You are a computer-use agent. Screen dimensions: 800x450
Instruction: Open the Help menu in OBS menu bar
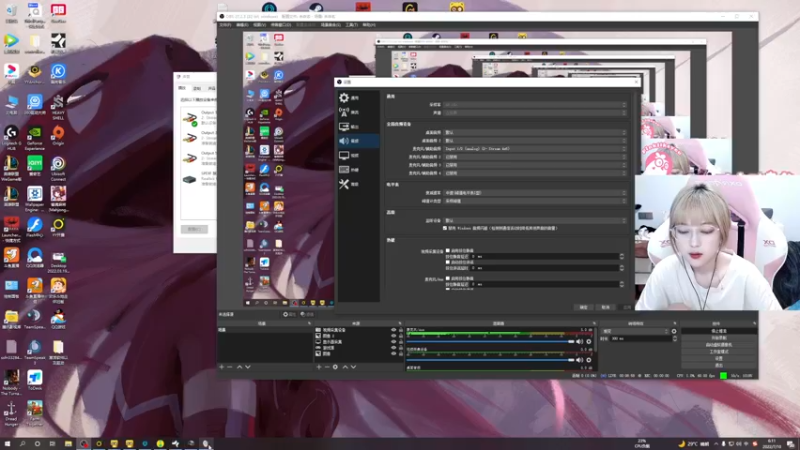(368, 24)
